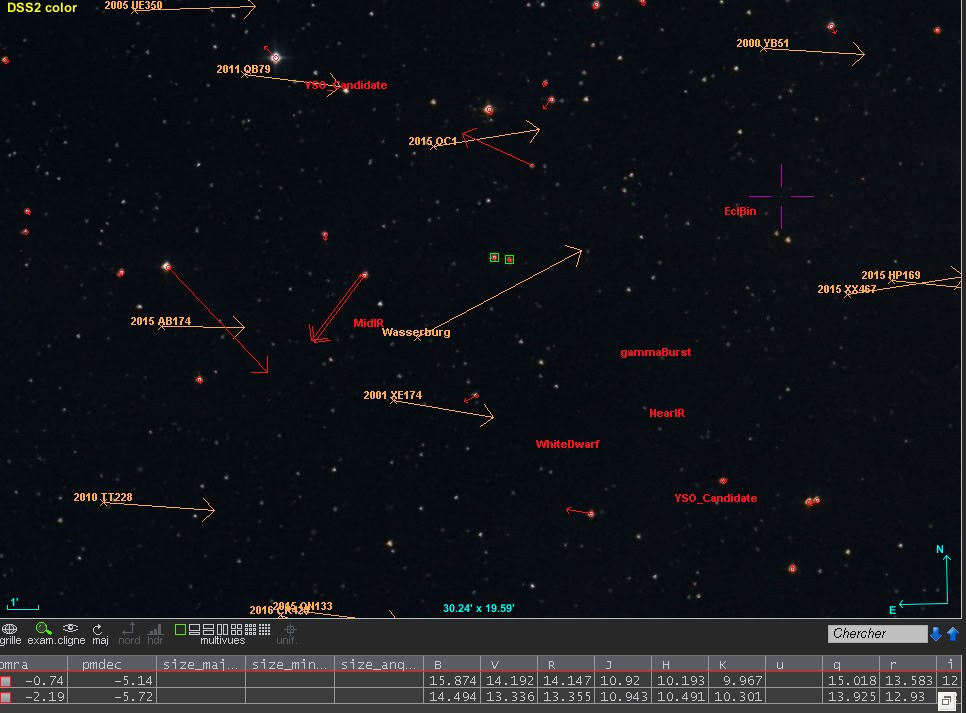The height and width of the screenshot is (713, 966).
Task: Click the Chercher search field
Action: click(x=877, y=633)
